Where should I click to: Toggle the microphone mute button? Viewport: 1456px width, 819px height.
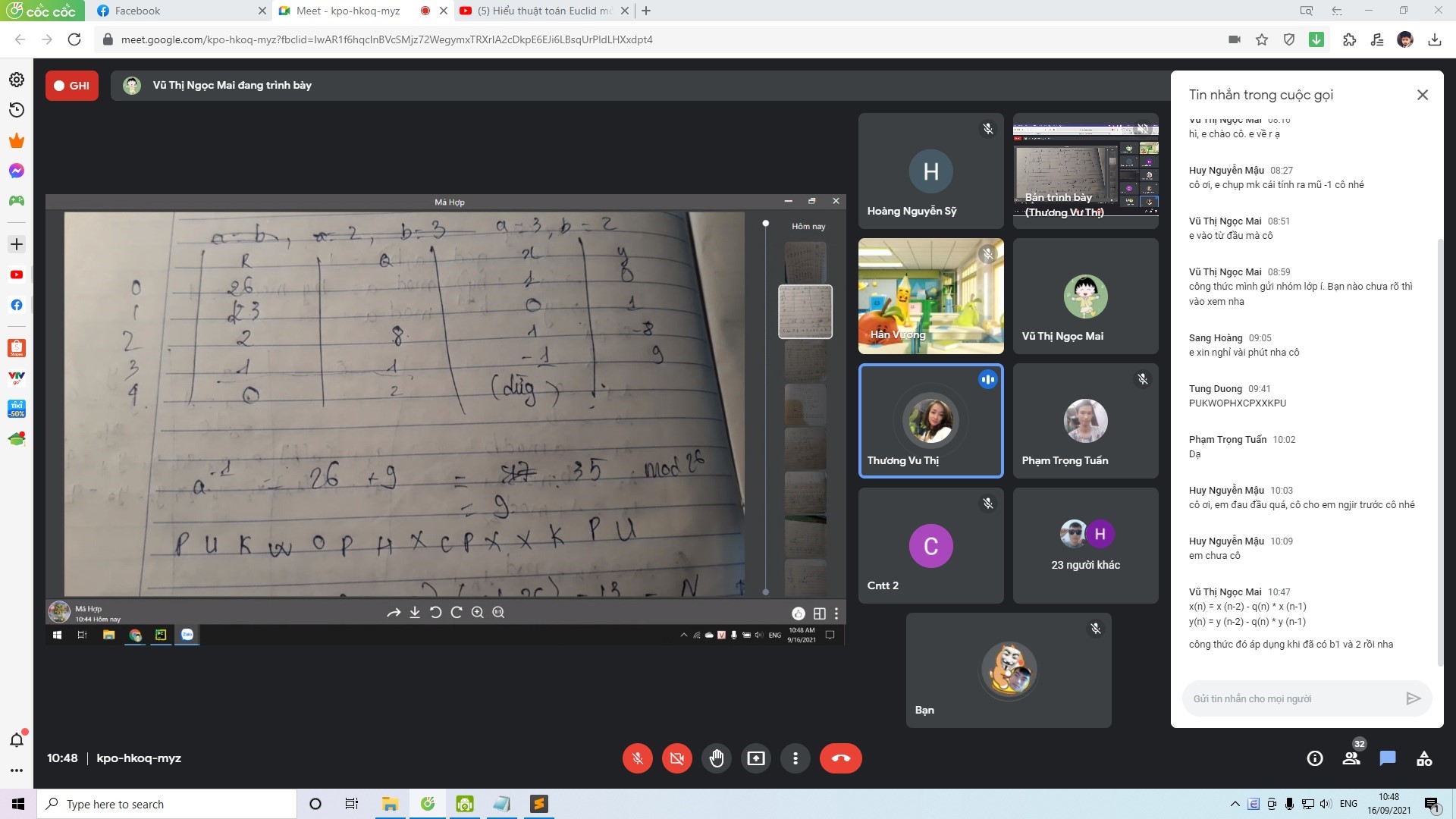click(x=638, y=758)
